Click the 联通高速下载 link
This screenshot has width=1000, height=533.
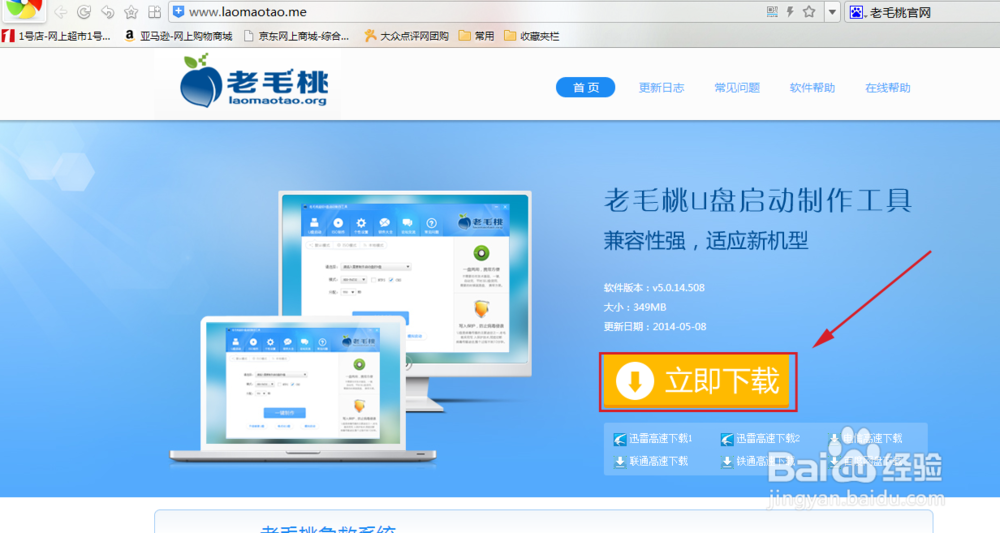point(651,461)
